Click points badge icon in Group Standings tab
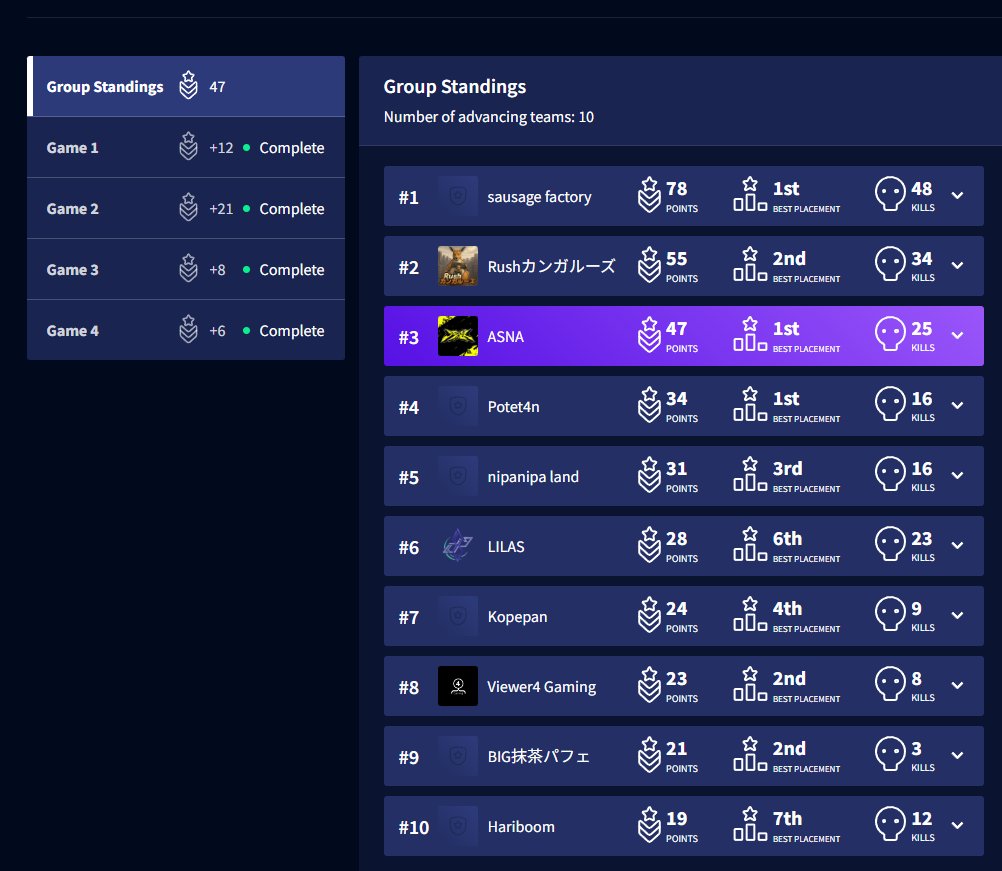Screen dimensions: 1002x871 188,85
